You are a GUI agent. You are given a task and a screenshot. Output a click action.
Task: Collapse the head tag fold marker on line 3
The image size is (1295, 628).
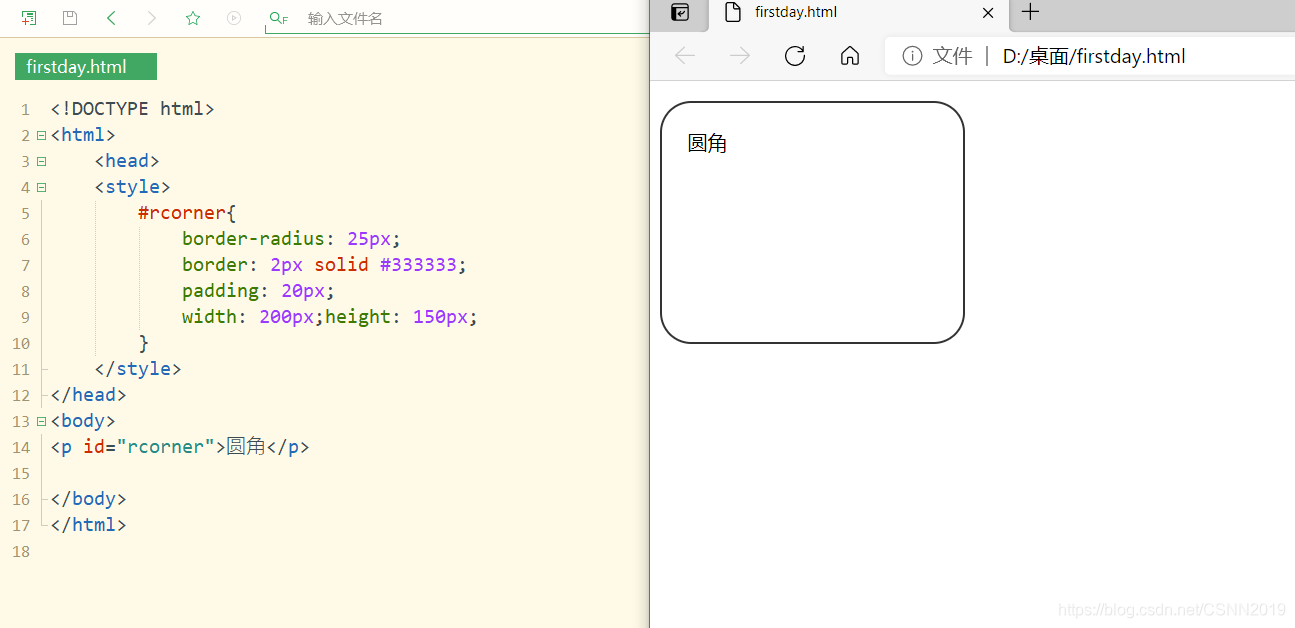tap(41, 161)
